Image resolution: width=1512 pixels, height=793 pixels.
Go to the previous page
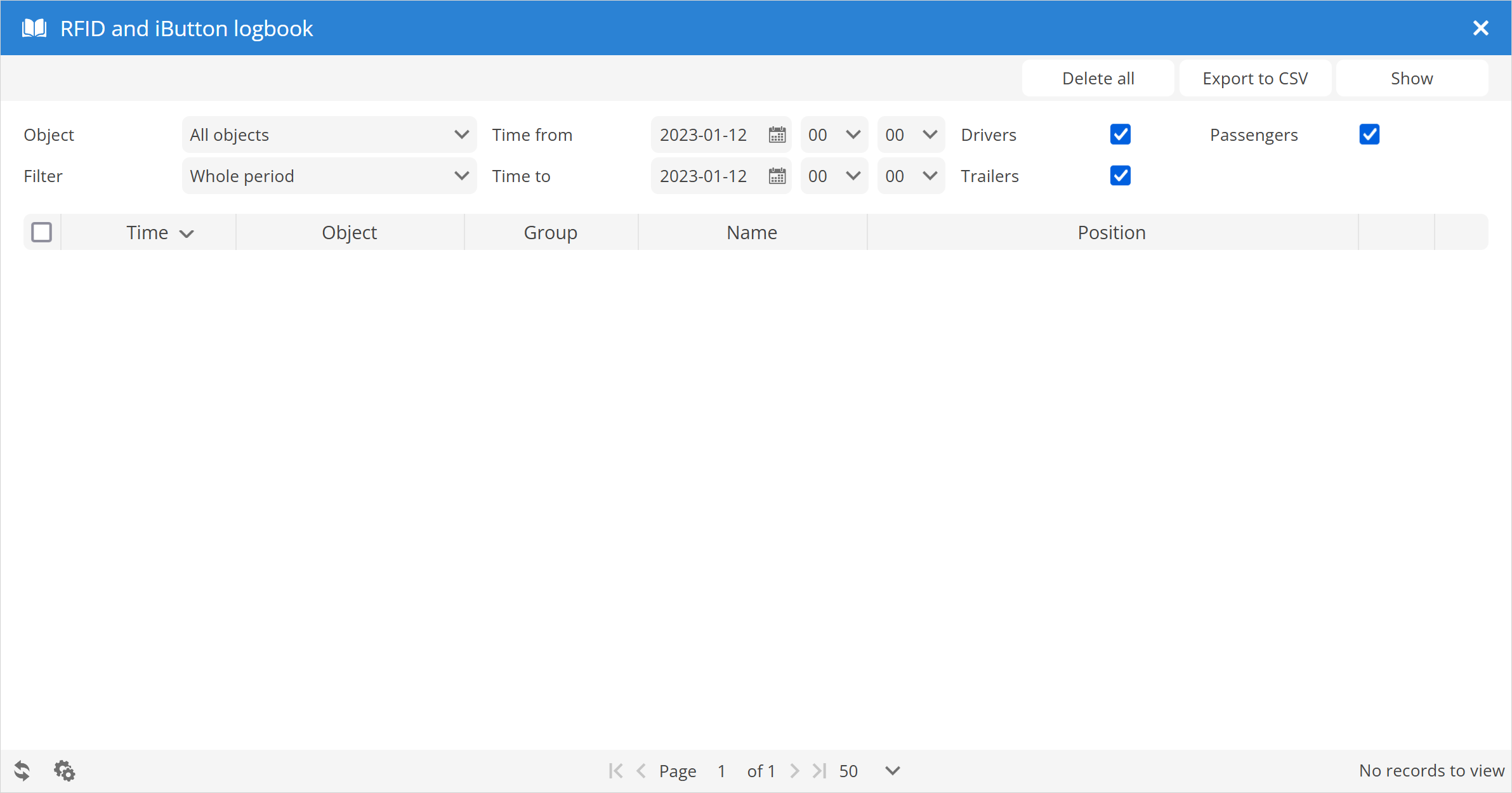641,771
